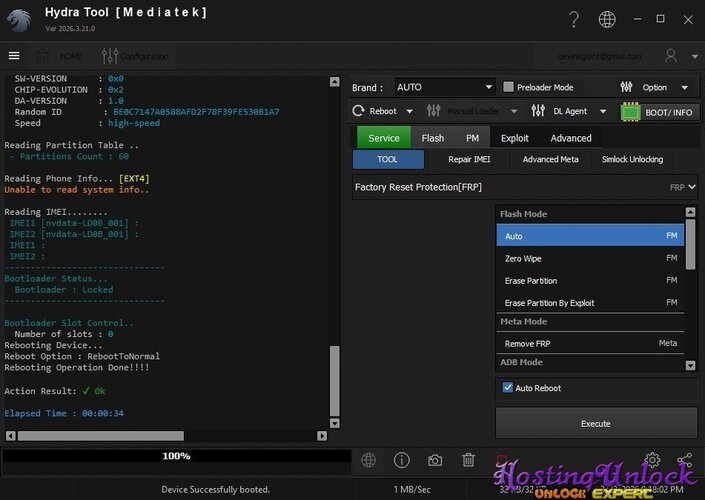705x500 pixels.
Task: Clear the log with the trash icon
Action: [x=468, y=460]
